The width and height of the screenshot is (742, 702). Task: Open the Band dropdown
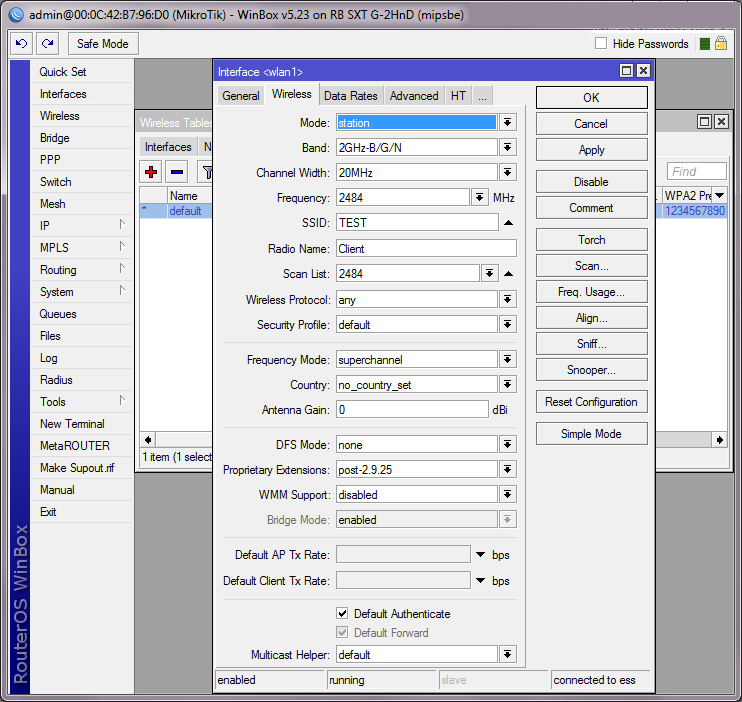coord(507,148)
